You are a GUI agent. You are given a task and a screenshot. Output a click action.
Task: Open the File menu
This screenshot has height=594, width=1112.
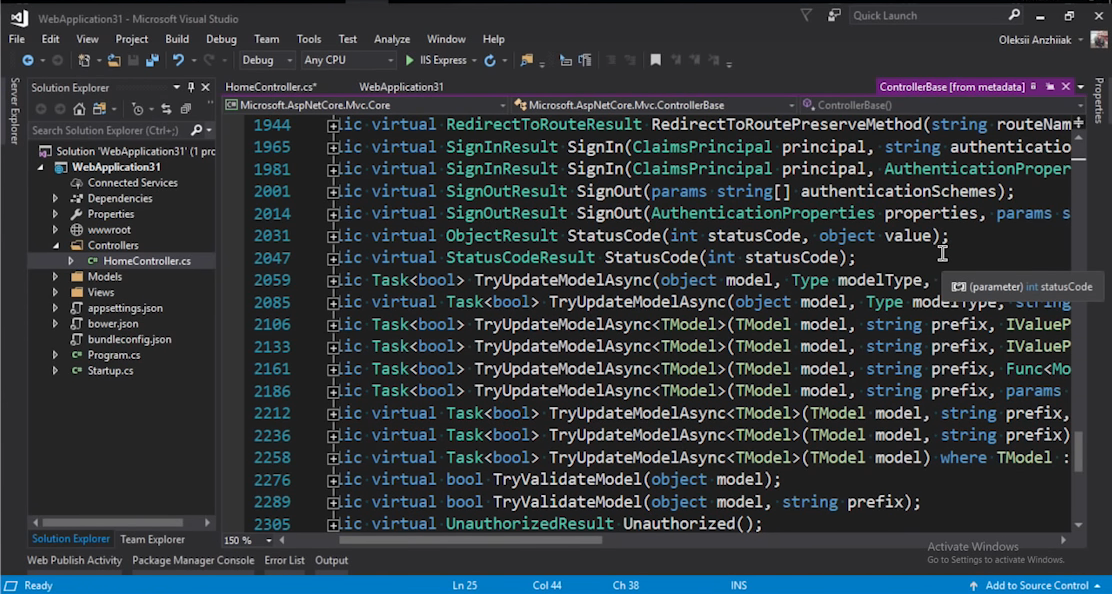coord(16,39)
